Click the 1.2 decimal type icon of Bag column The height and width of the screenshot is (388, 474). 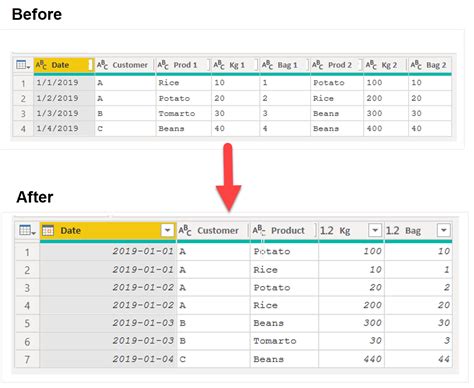tap(392, 231)
